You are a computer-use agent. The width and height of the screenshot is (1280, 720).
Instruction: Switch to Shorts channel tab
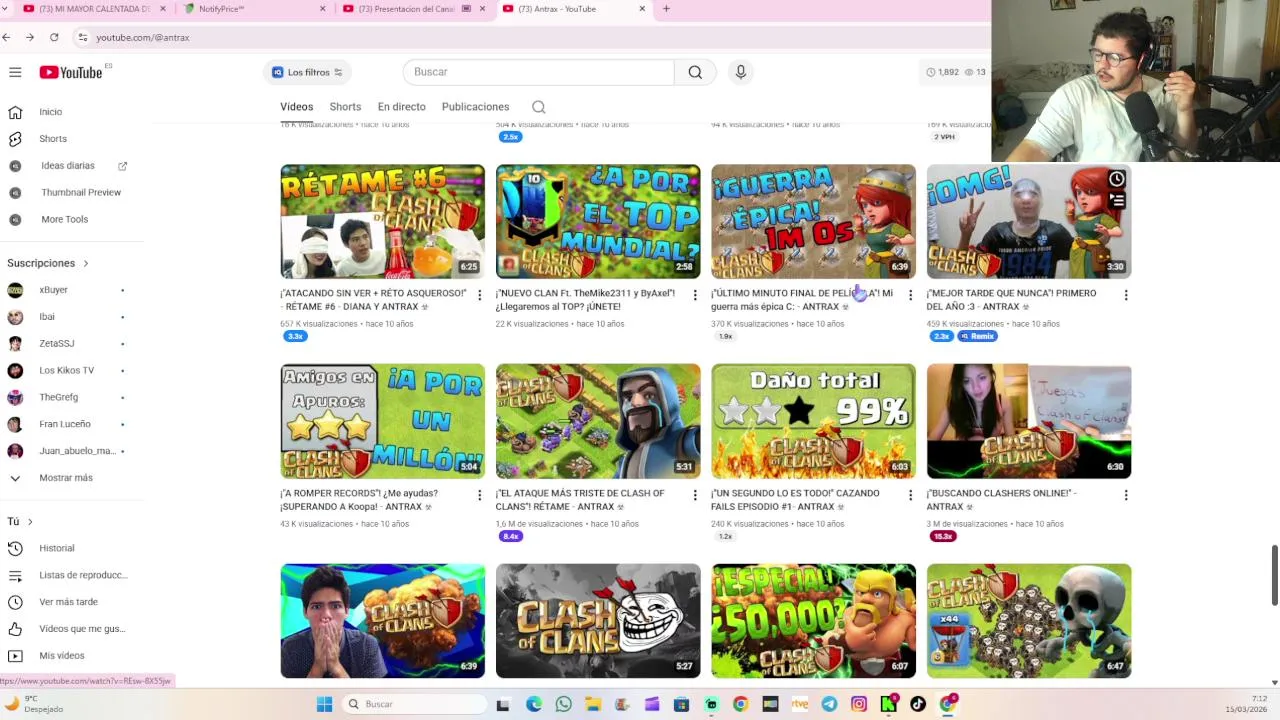tap(345, 107)
